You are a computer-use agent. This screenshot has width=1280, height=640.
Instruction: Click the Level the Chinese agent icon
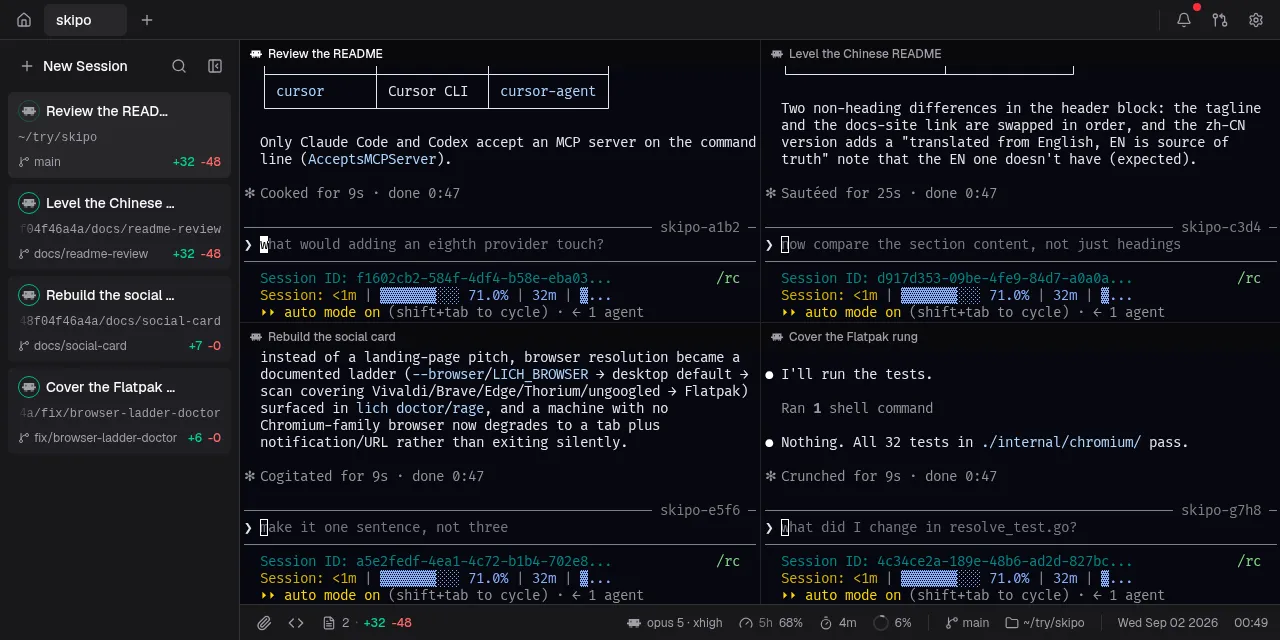pyautogui.click(x=28, y=203)
